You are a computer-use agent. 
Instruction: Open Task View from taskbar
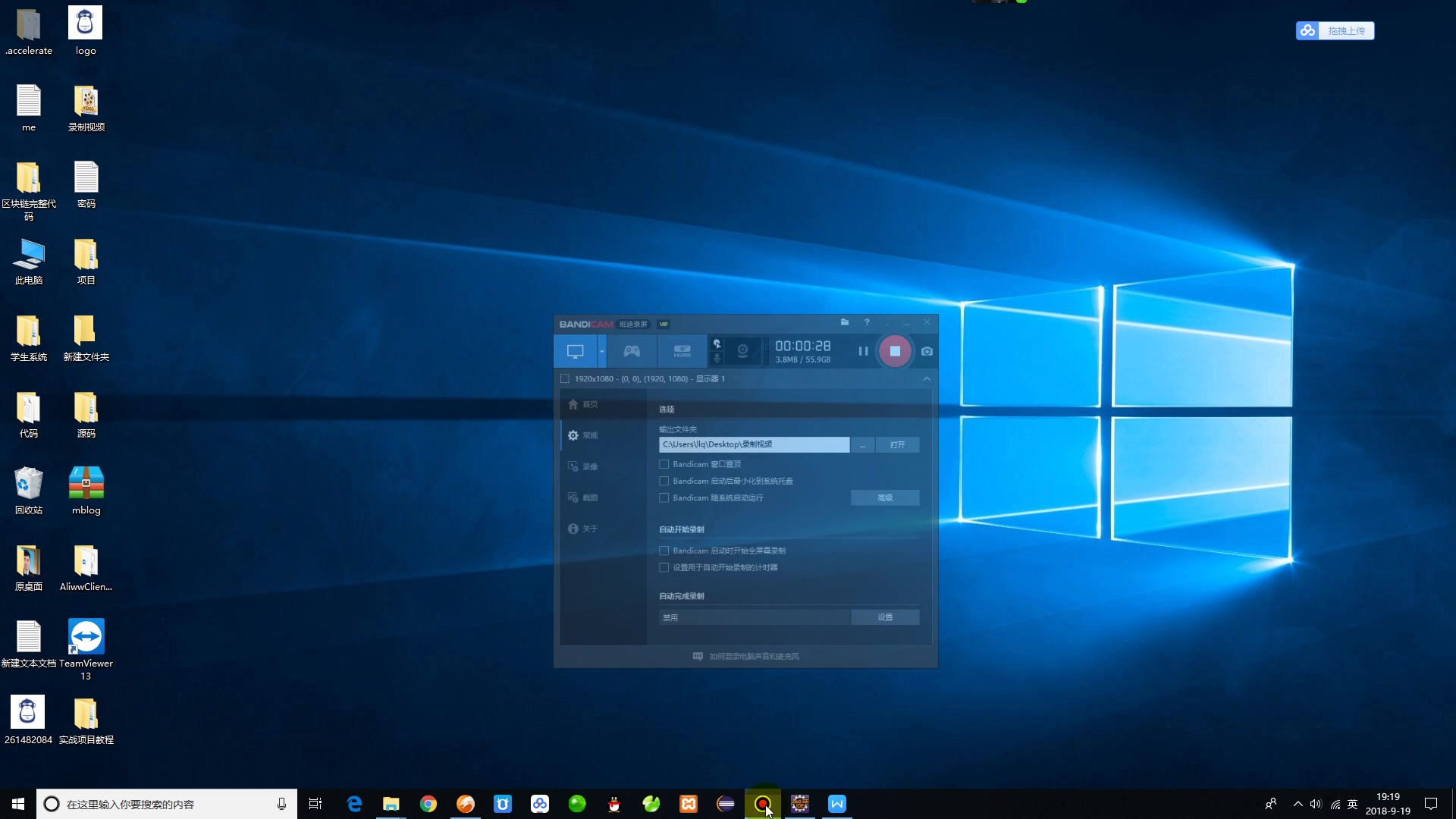[x=315, y=804]
